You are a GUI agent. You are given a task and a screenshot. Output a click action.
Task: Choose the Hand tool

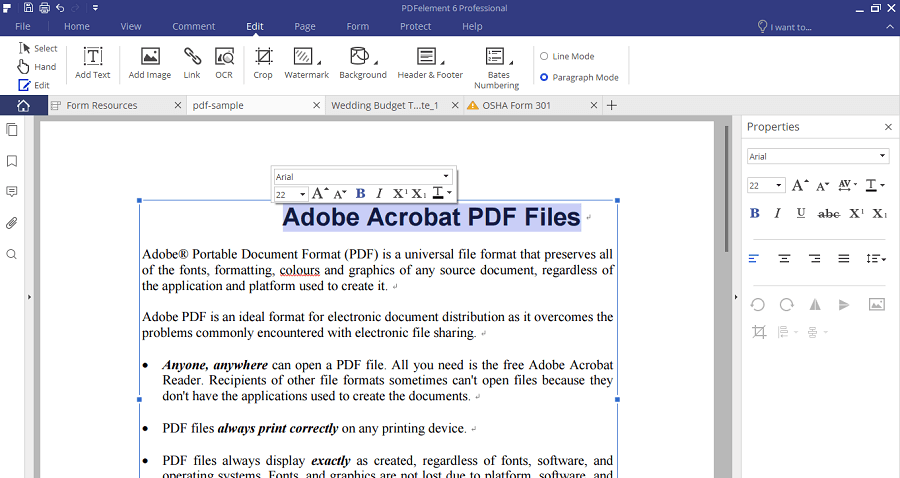(x=37, y=67)
